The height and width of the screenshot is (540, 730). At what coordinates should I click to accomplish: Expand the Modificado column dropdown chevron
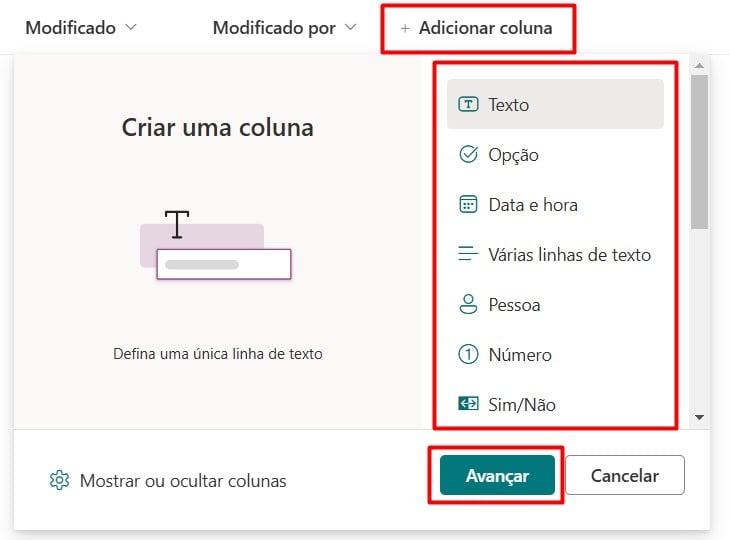(131, 27)
